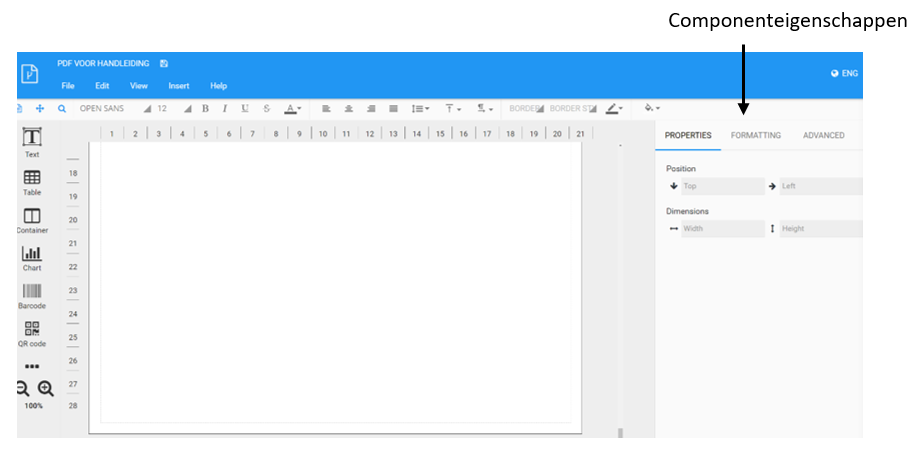The image size is (914, 456).
Task: Click the Width input field
Action: (x=722, y=229)
